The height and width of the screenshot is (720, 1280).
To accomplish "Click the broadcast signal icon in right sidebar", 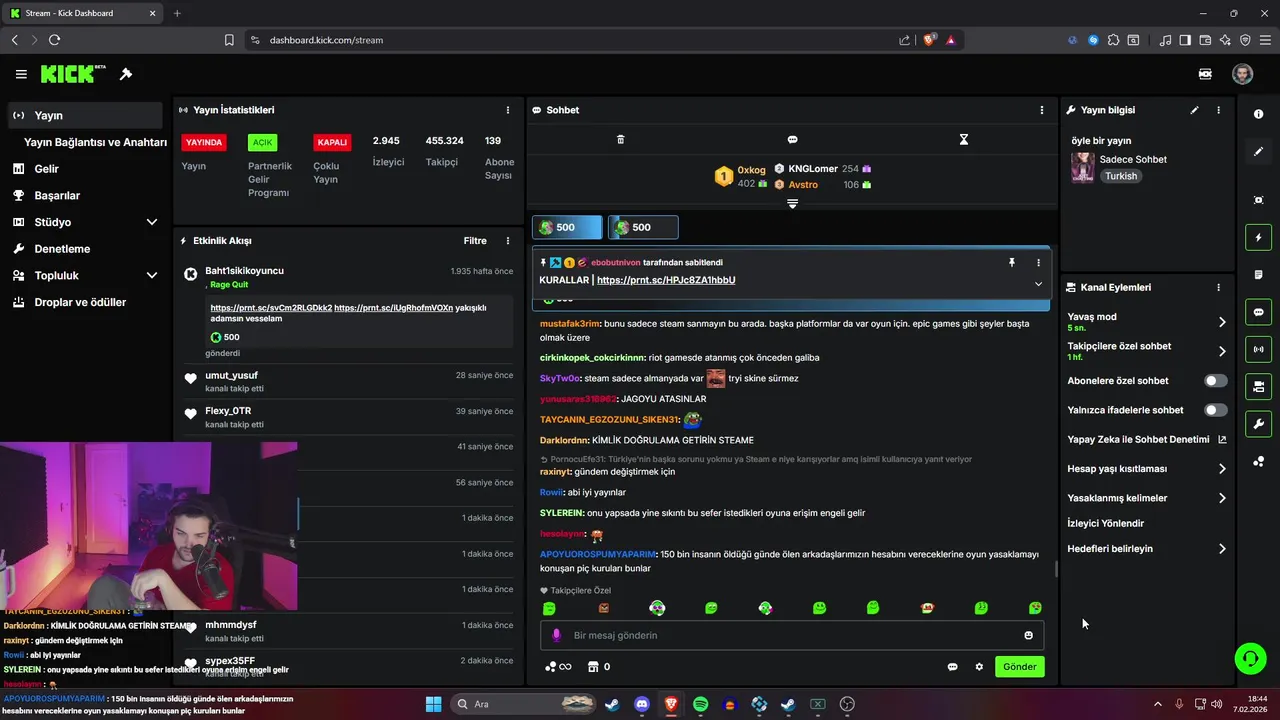I will [1258, 349].
